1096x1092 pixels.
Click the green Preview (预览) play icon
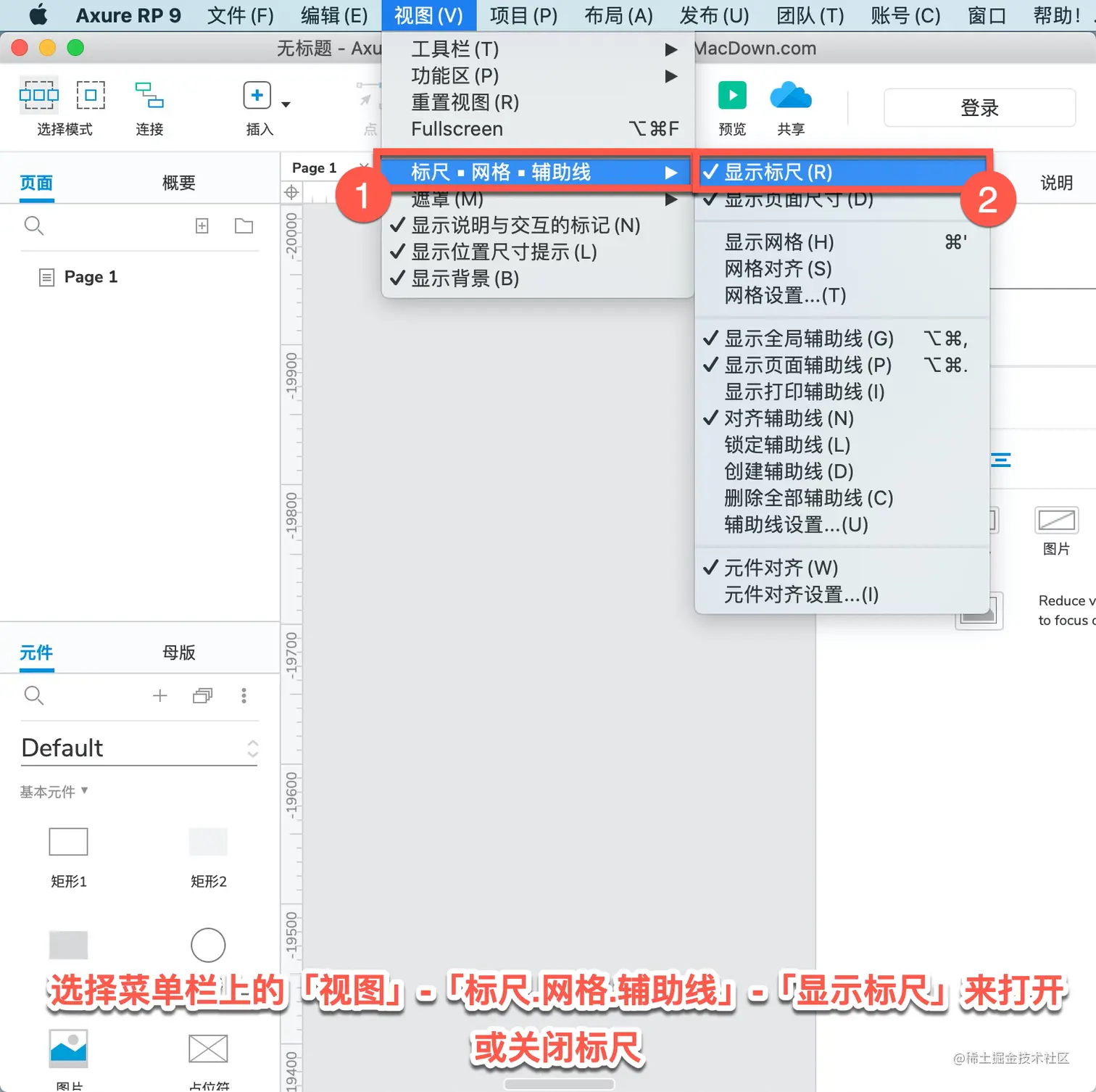pyautogui.click(x=732, y=95)
